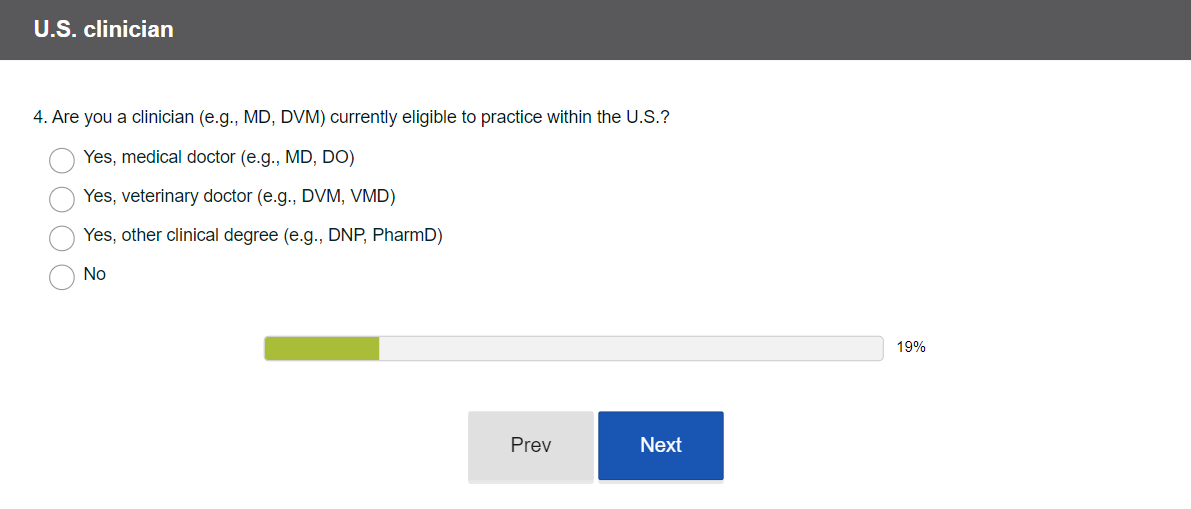Click the 'Yes, veterinary doctor (e.g., DVM, VMD)' label
The height and width of the screenshot is (509, 1191).
(239, 196)
